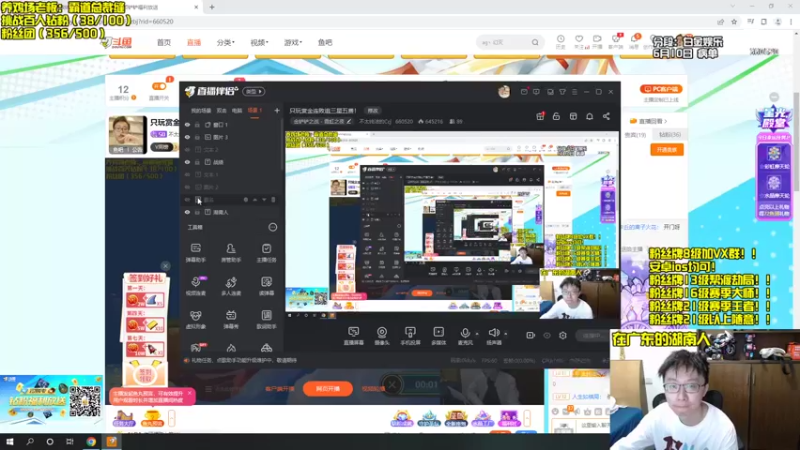This screenshot has height=450, width=800.
Task: Click the notification bell in the streaming app
Action: [x=589, y=116]
